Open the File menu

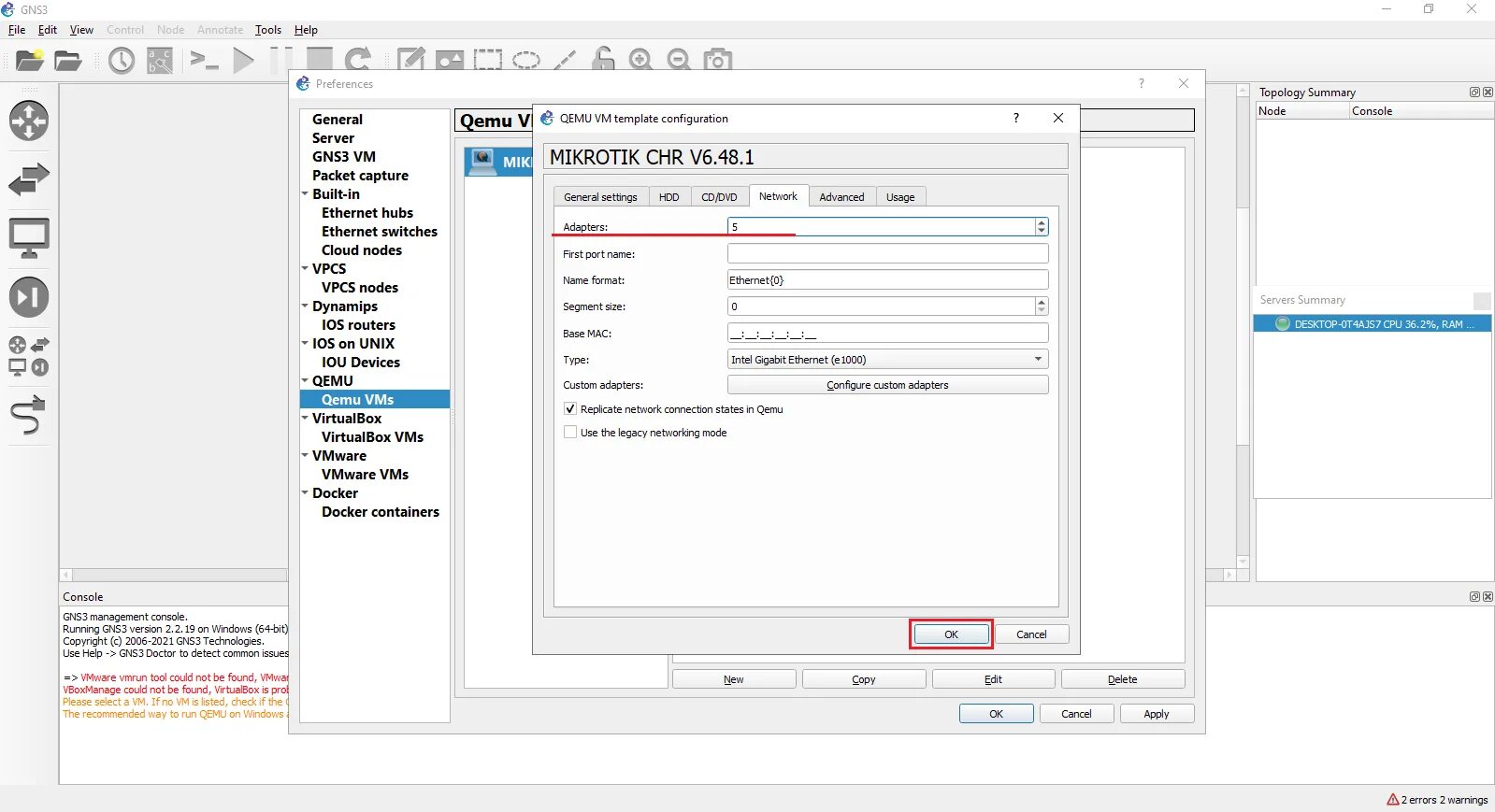click(x=17, y=30)
